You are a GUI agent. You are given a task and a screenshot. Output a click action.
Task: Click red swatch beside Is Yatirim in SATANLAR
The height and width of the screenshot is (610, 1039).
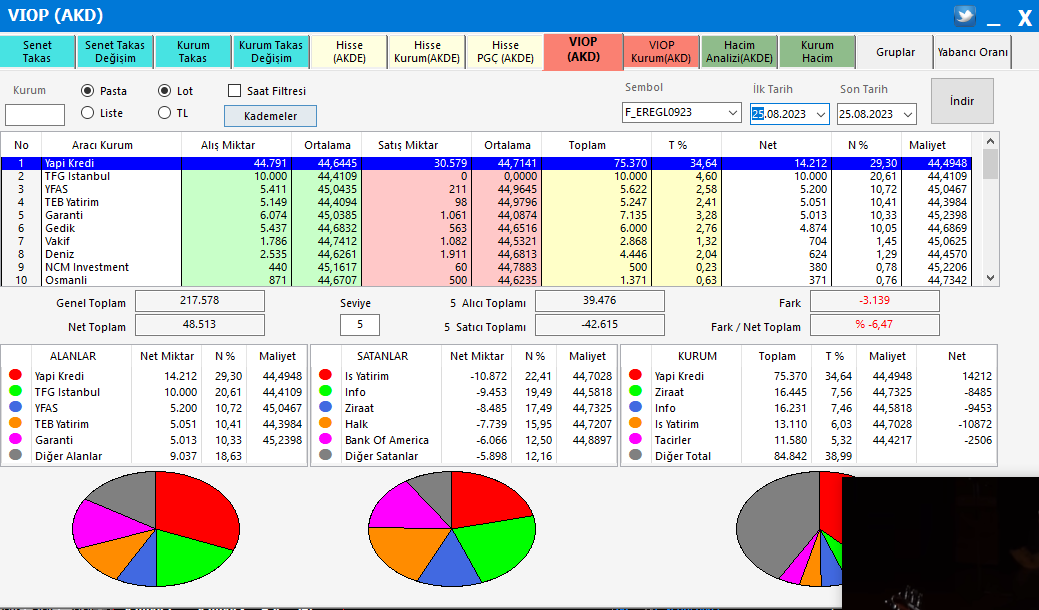[x=325, y=375]
